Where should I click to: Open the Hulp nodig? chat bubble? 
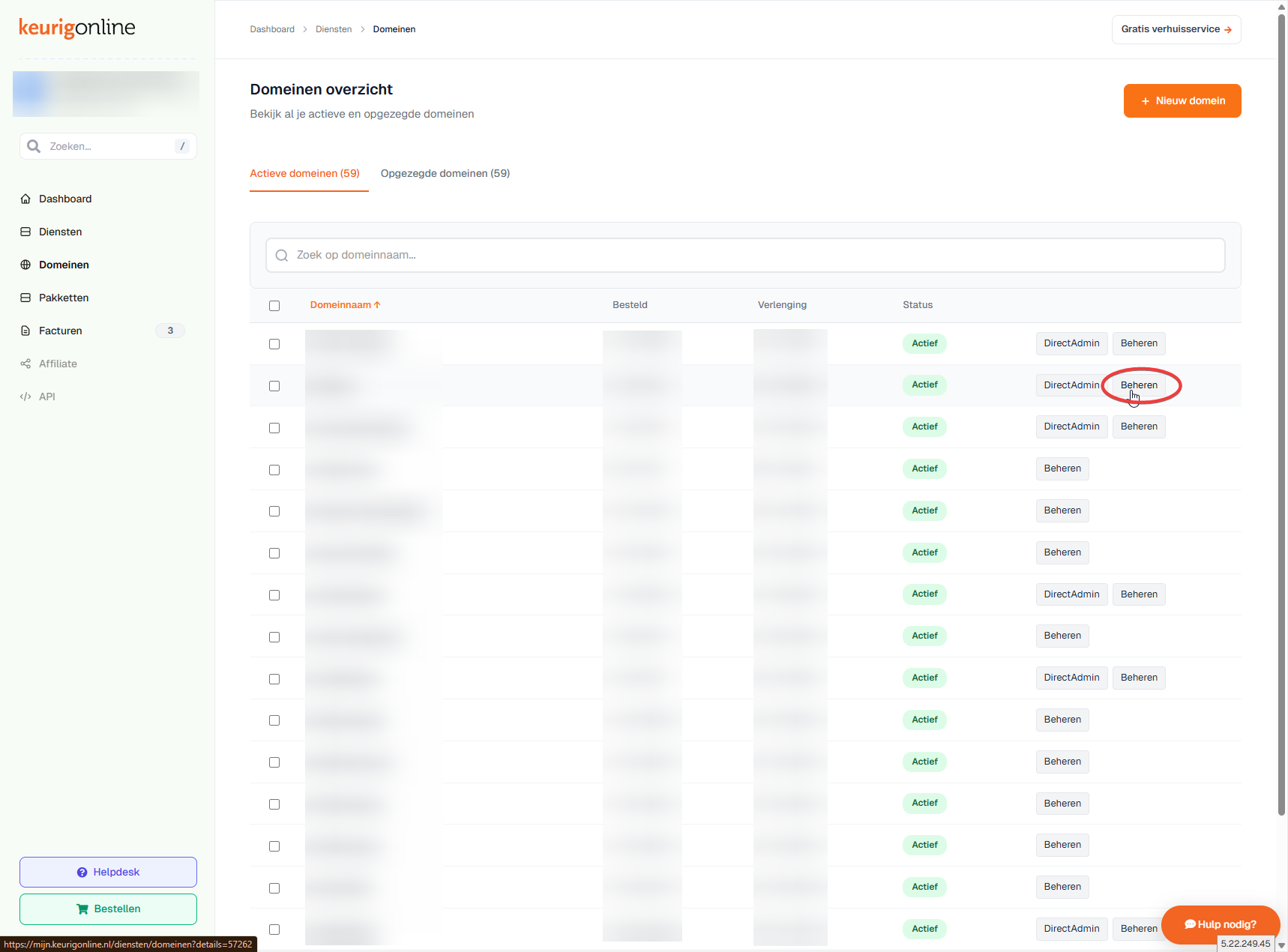(x=1221, y=924)
